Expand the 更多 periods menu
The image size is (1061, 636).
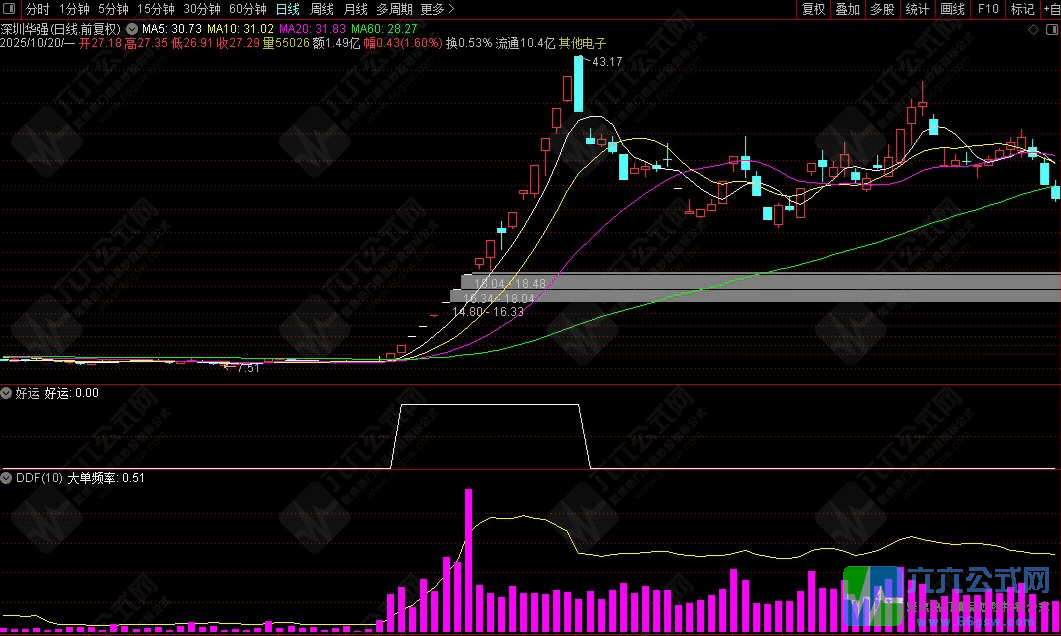(x=437, y=9)
